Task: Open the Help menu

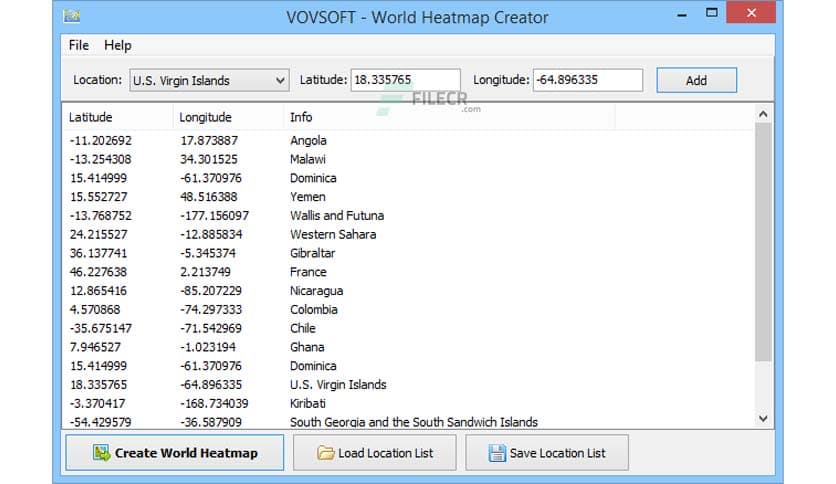Action: pos(118,45)
